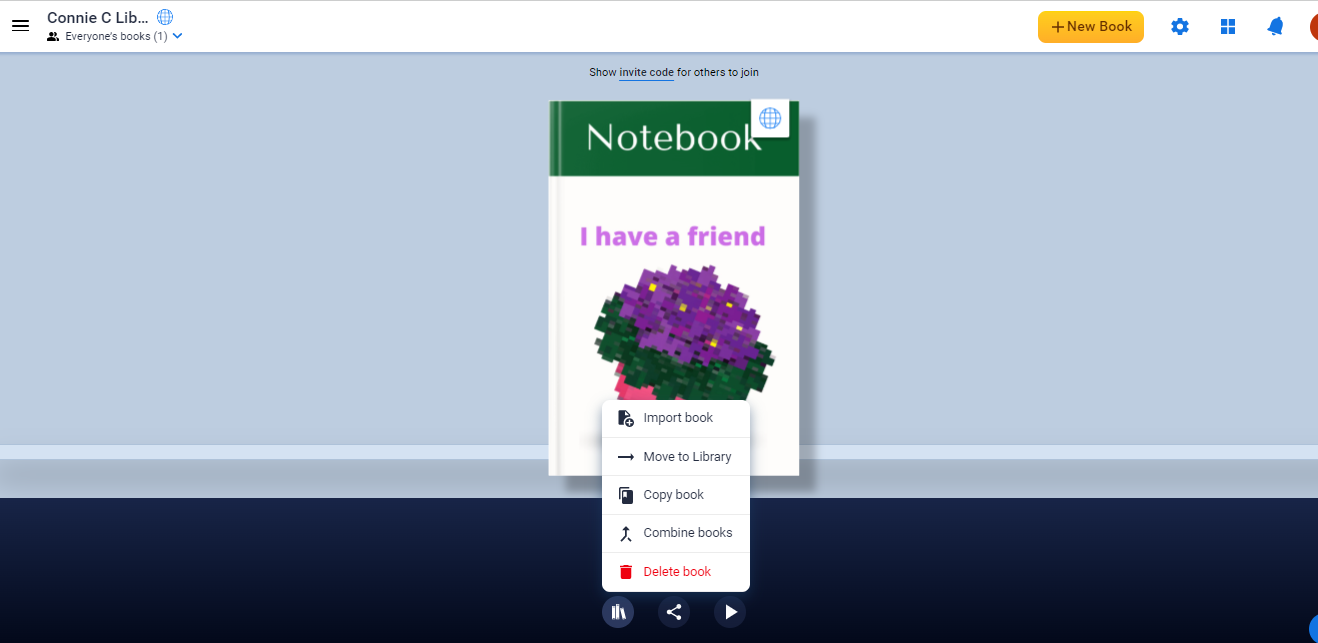
Task: Open the hamburger main menu
Action: coord(20,26)
